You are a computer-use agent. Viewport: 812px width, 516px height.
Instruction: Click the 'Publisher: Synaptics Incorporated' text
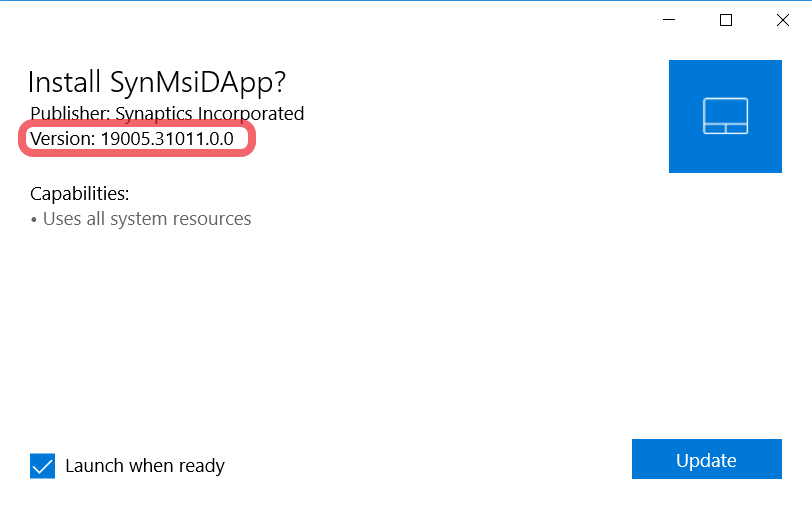point(167,113)
